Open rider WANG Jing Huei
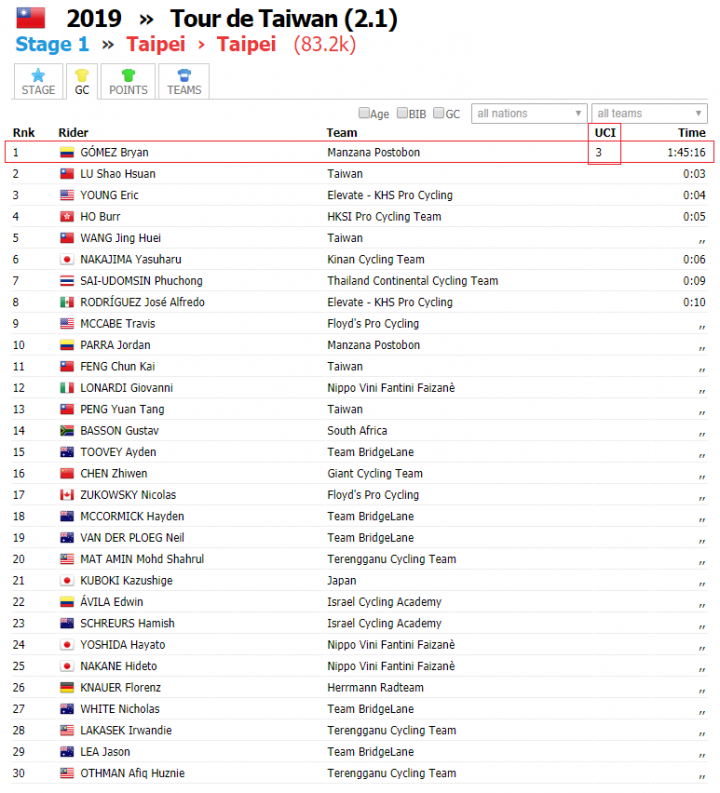This screenshot has width=720, height=793. coord(120,238)
